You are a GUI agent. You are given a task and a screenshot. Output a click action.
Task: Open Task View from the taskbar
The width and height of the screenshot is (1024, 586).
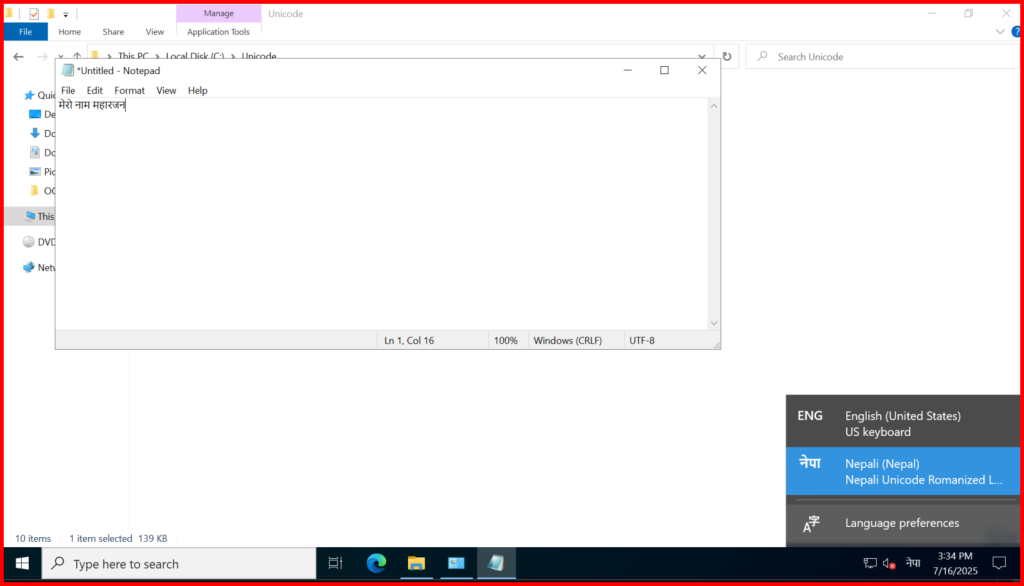[335, 563]
